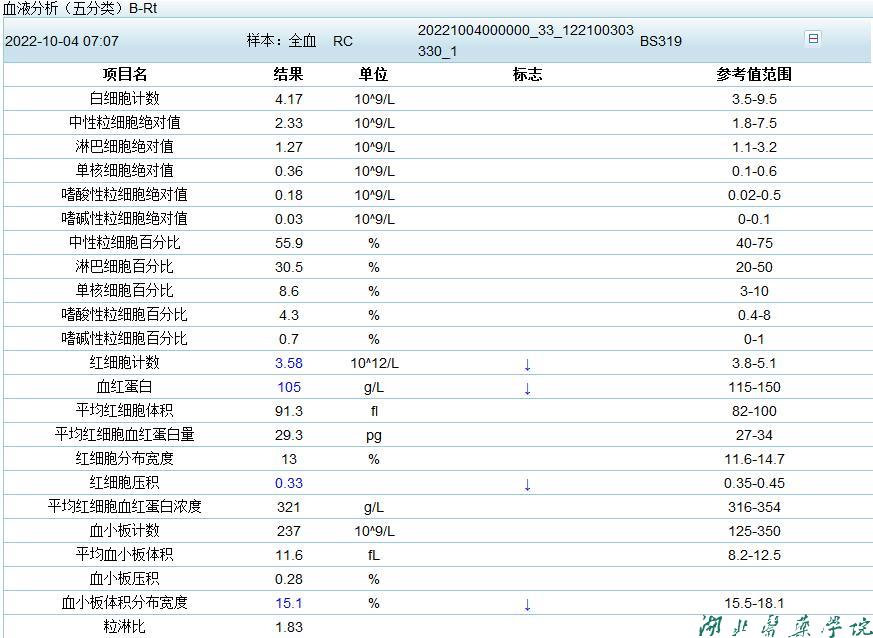873x638 pixels.
Task: Click the down arrow flag for 血小板体积分布宽度
Action: 527,604
